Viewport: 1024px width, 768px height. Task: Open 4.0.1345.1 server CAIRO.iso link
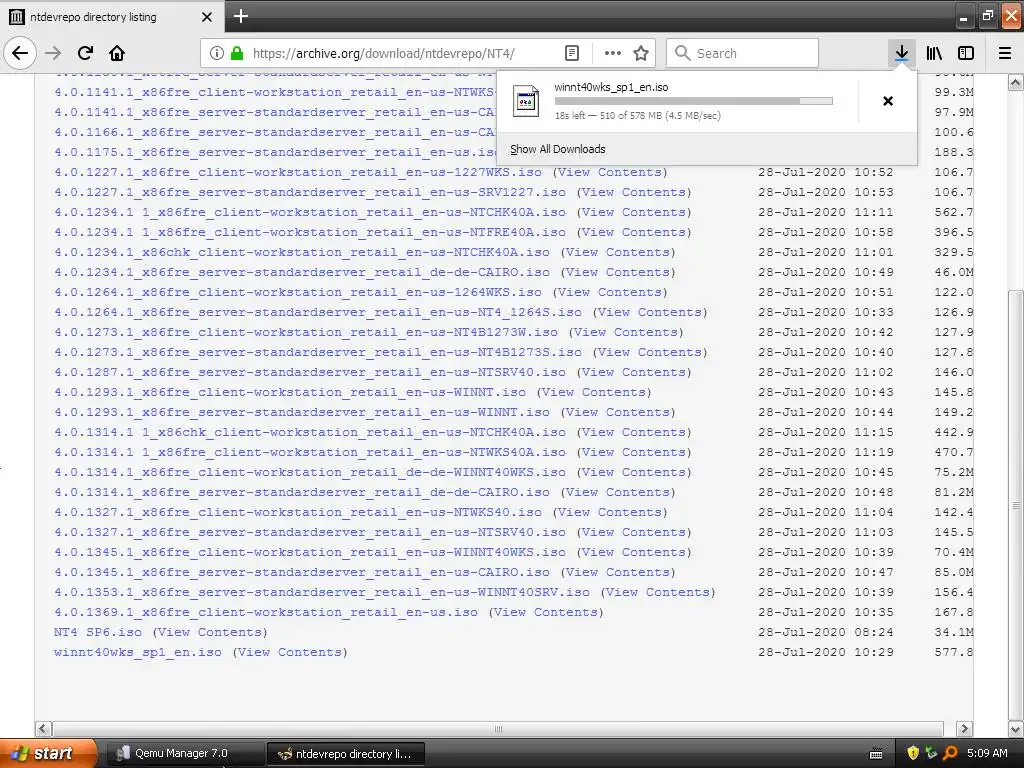pos(302,573)
